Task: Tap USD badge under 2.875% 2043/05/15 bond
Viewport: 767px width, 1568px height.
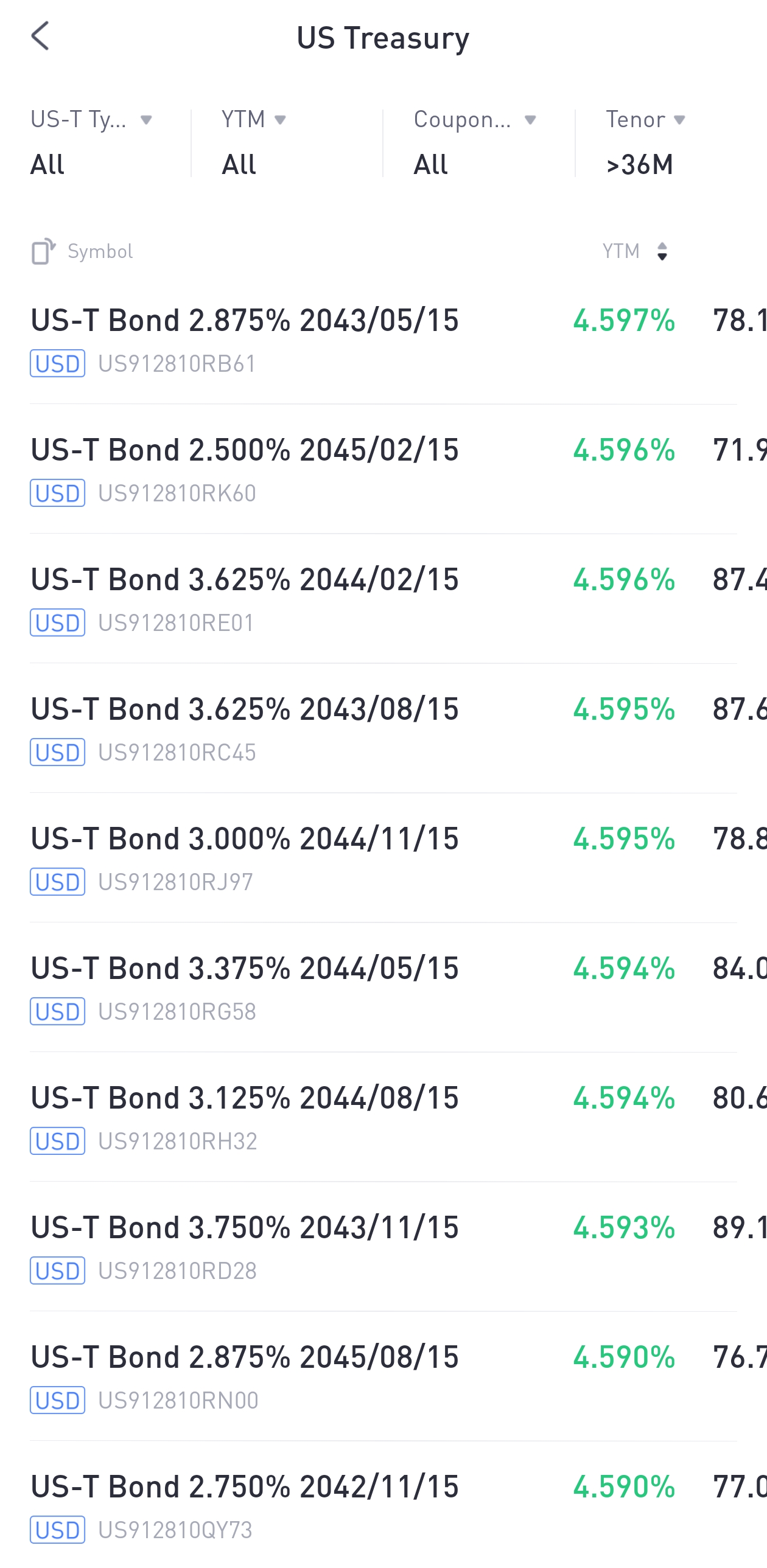Action: [57, 363]
